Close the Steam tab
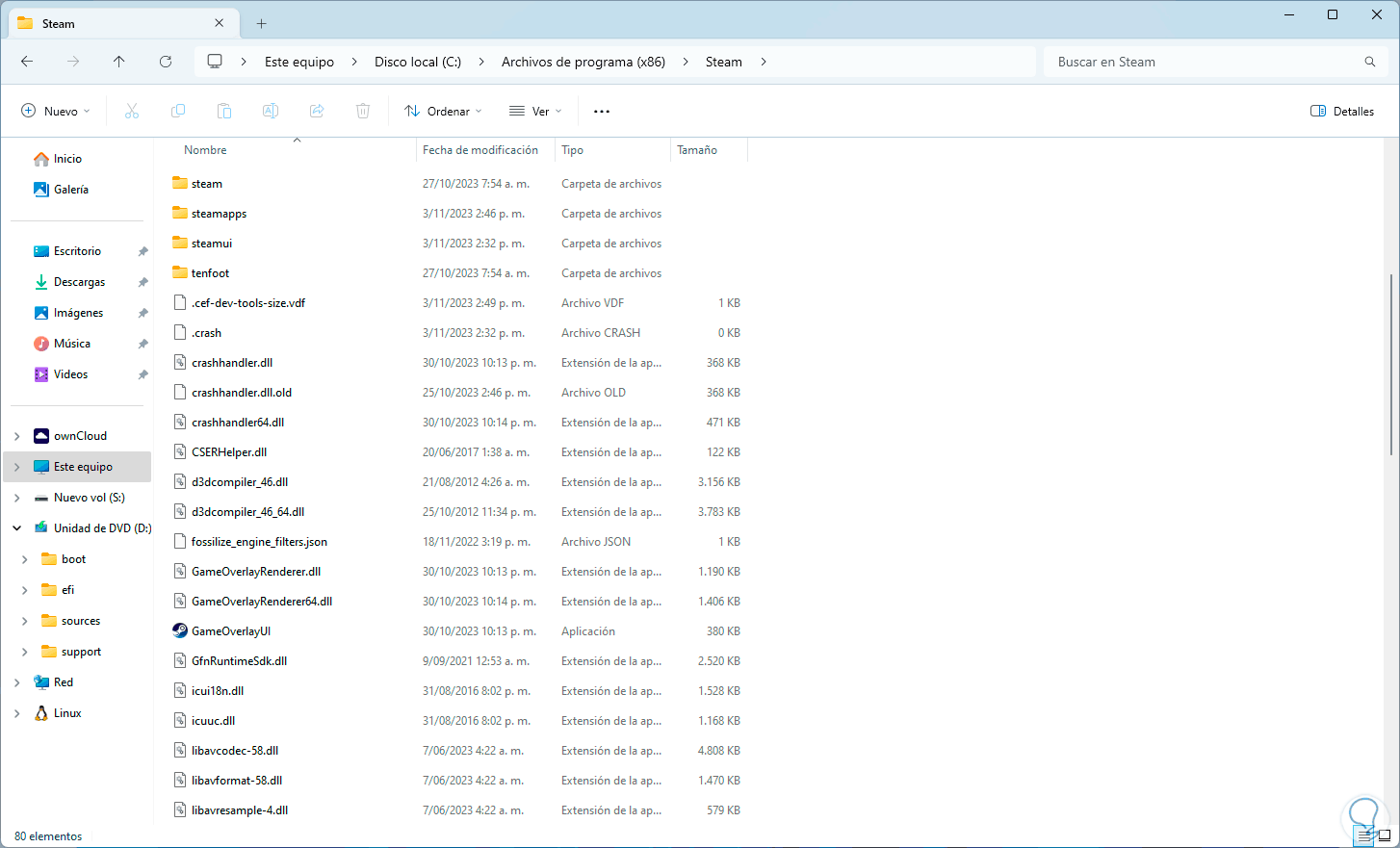Viewport: 1400px width, 848px height. point(220,23)
